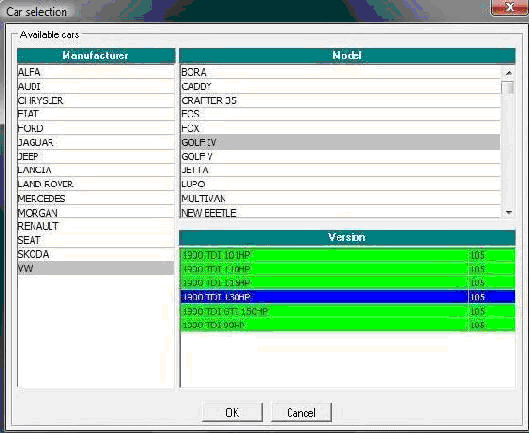Pick RENAULT in the manufacturer list
The image size is (529, 433).
coord(96,226)
